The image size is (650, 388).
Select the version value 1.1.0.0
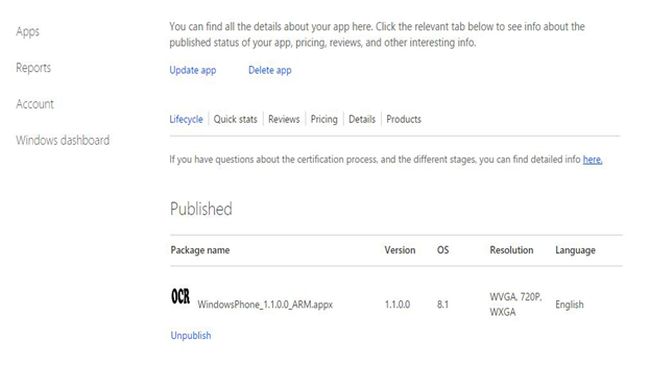pos(397,305)
